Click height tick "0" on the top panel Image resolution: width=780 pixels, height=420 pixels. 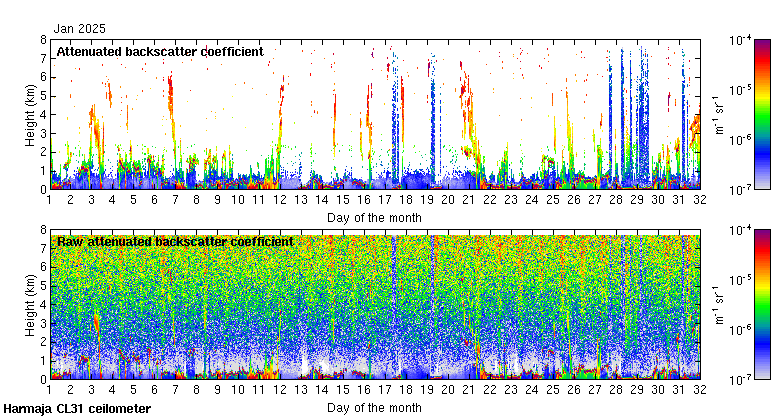point(44,190)
